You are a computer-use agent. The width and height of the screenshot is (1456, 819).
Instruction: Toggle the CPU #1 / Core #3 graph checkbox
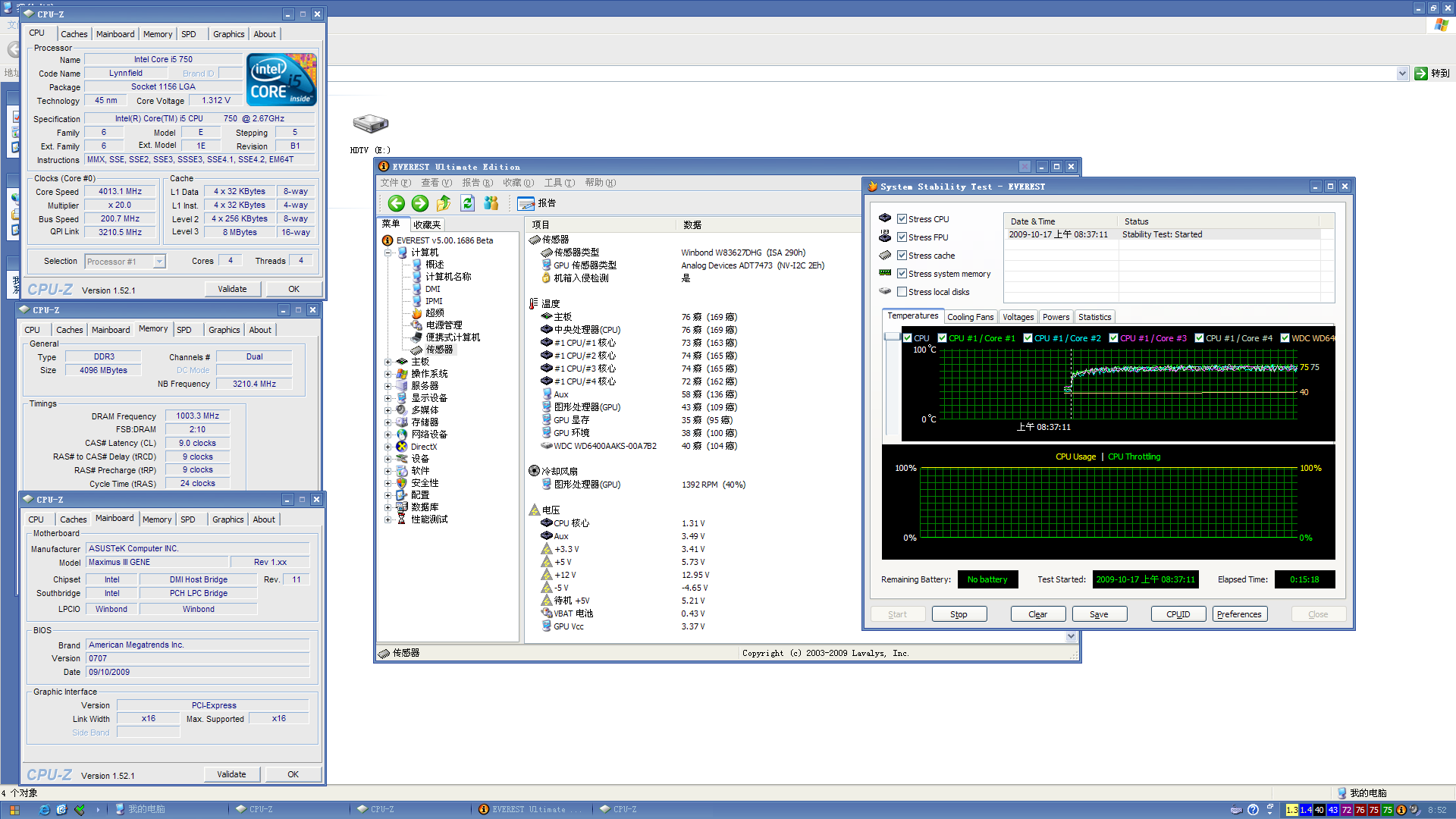(1113, 338)
